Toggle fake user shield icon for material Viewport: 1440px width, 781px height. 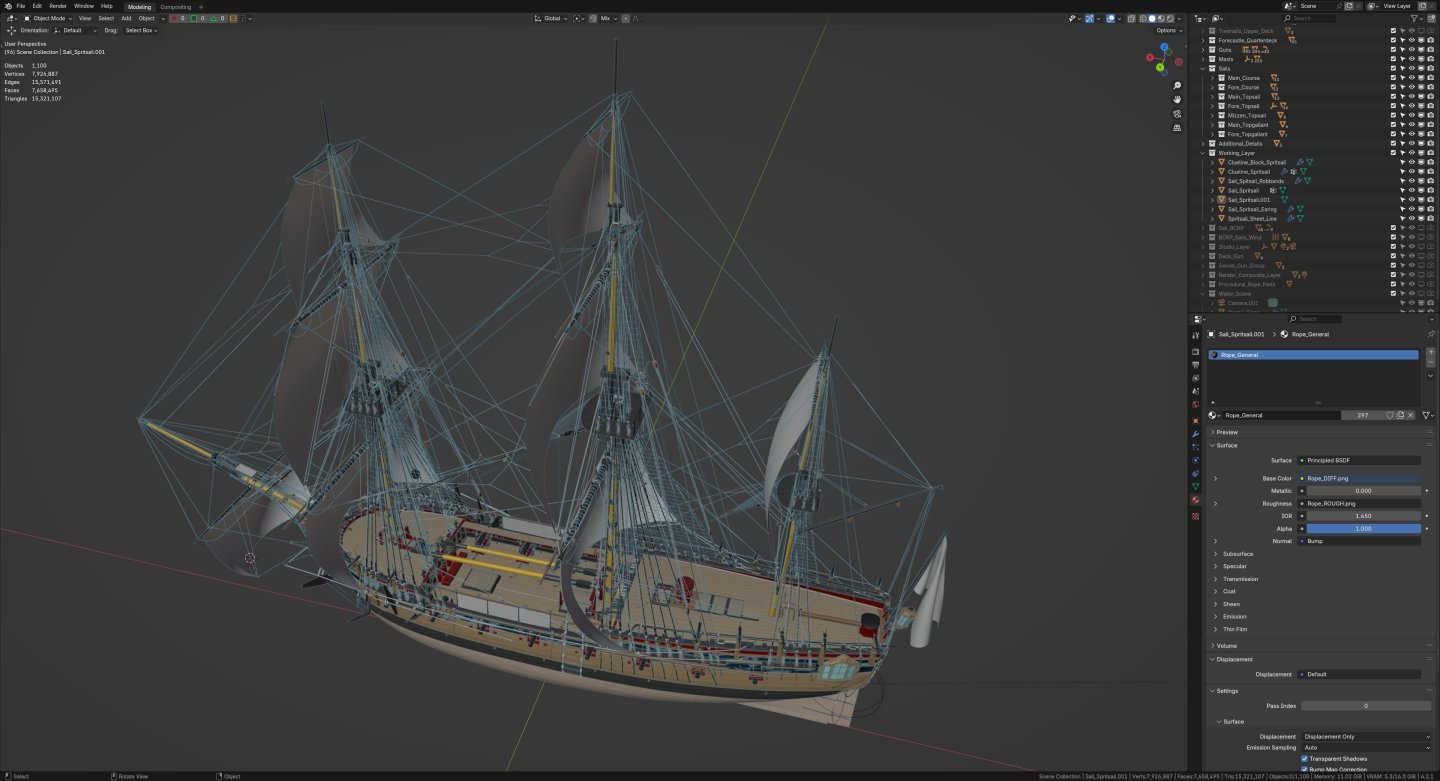click(x=1389, y=415)
